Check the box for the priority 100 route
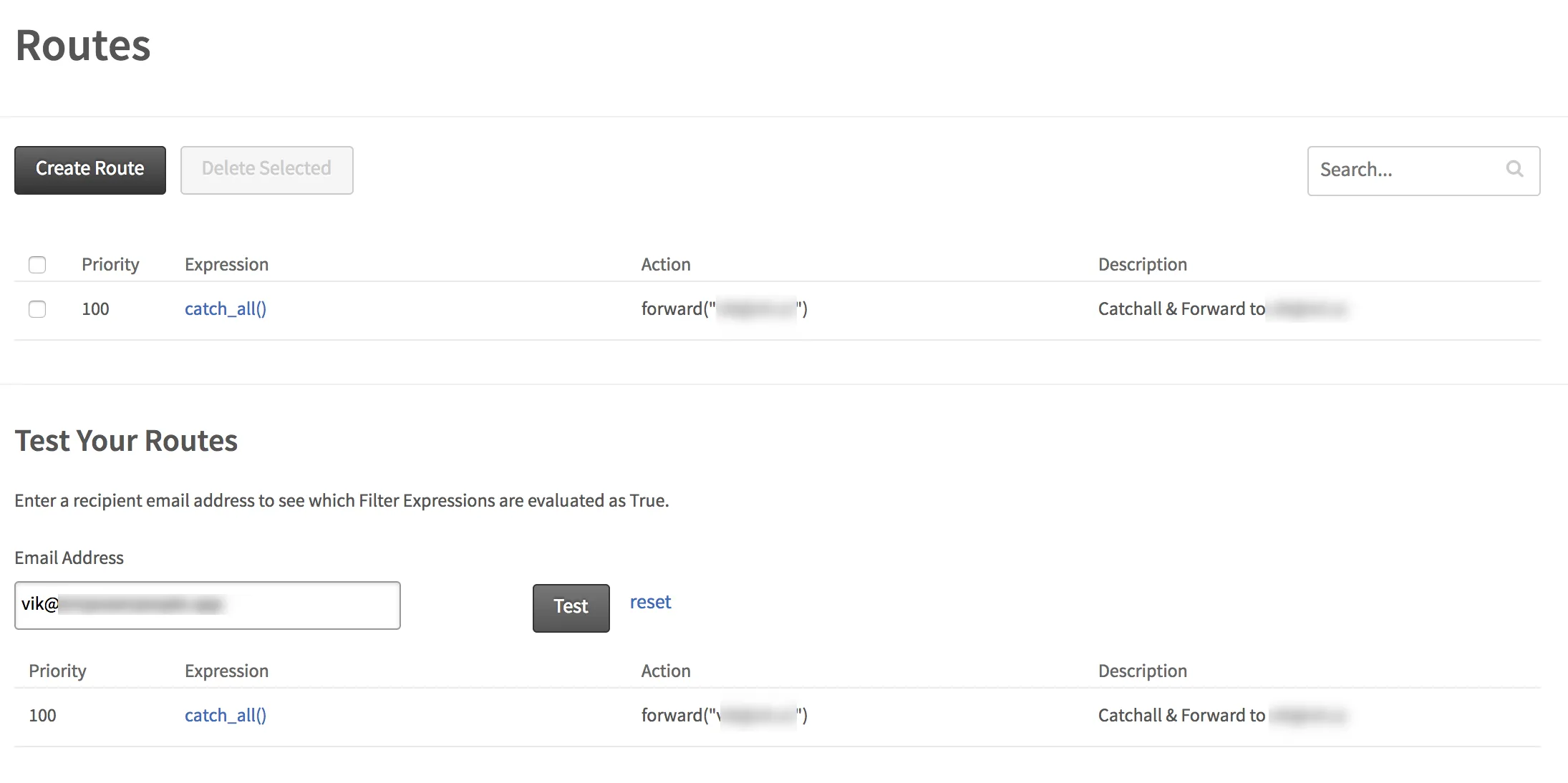 pyautogui.click(x=37, y=309)
